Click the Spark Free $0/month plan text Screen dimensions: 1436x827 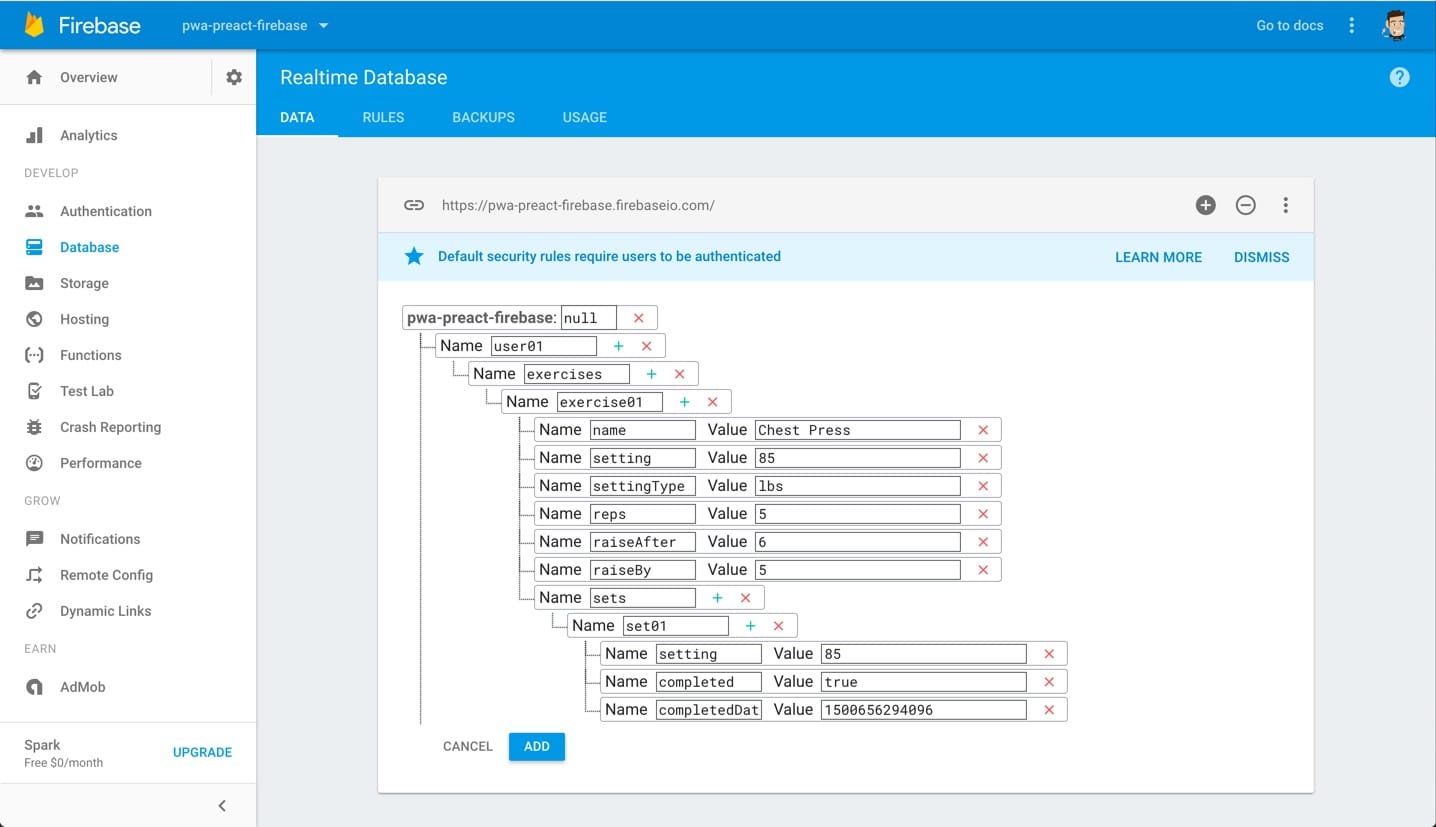tap(64, 753)
